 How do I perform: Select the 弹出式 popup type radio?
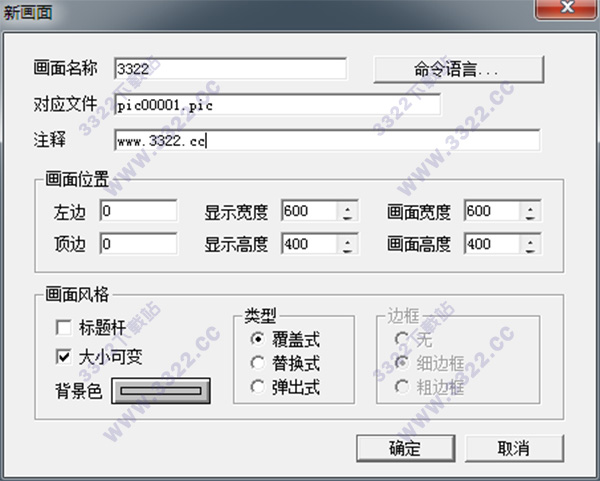tap(258, 386)
